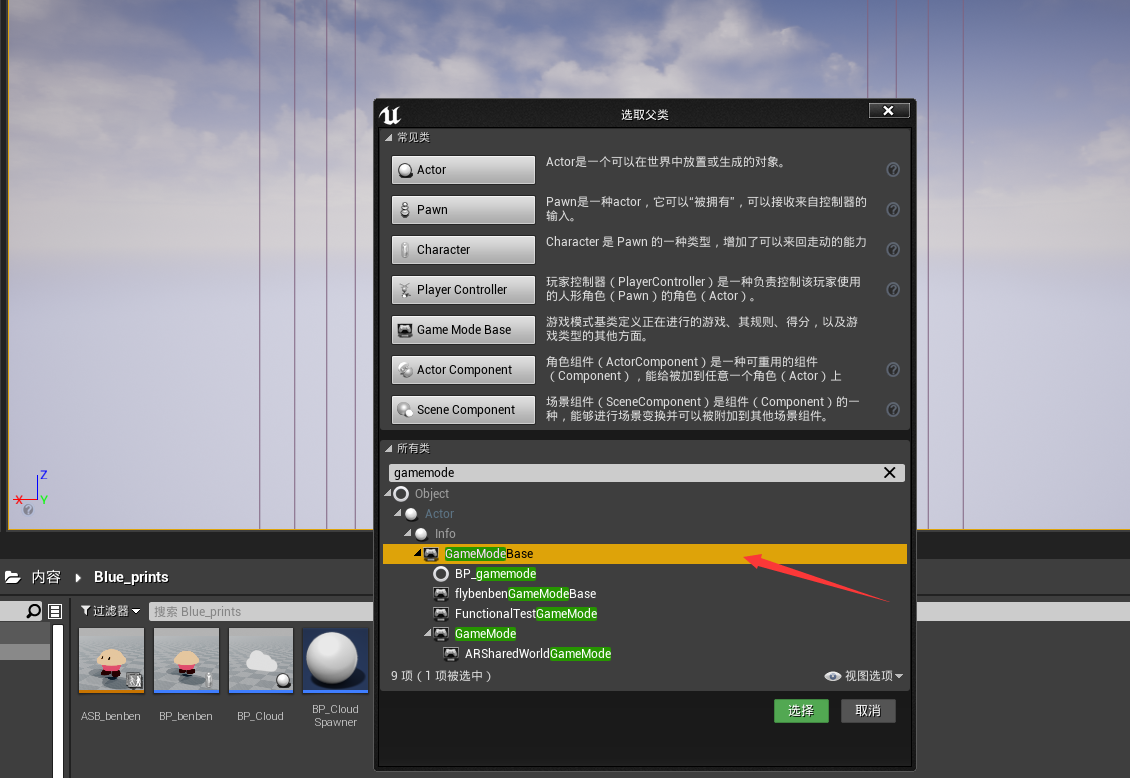Collapse the GameMode tree node
Viewport: 1130px width, 778px height.
point(428,633)
